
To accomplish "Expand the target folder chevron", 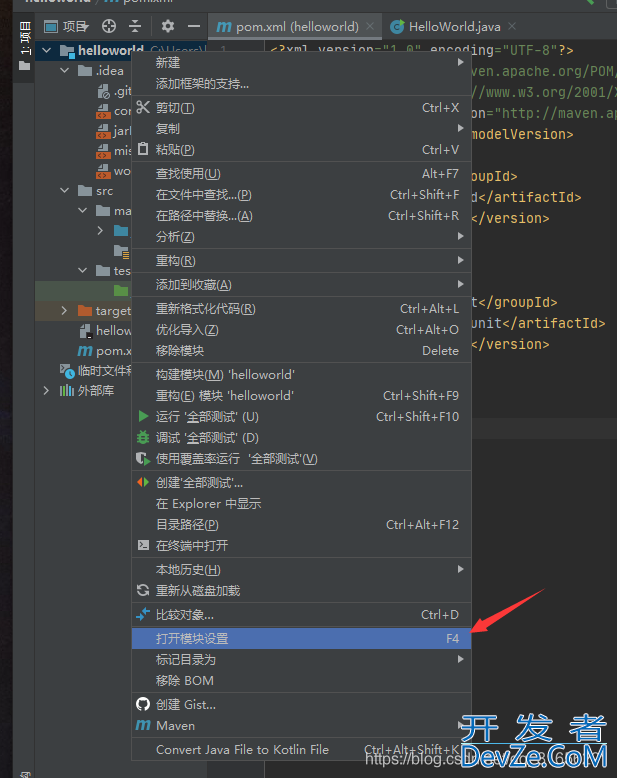I will click(64, 311).
